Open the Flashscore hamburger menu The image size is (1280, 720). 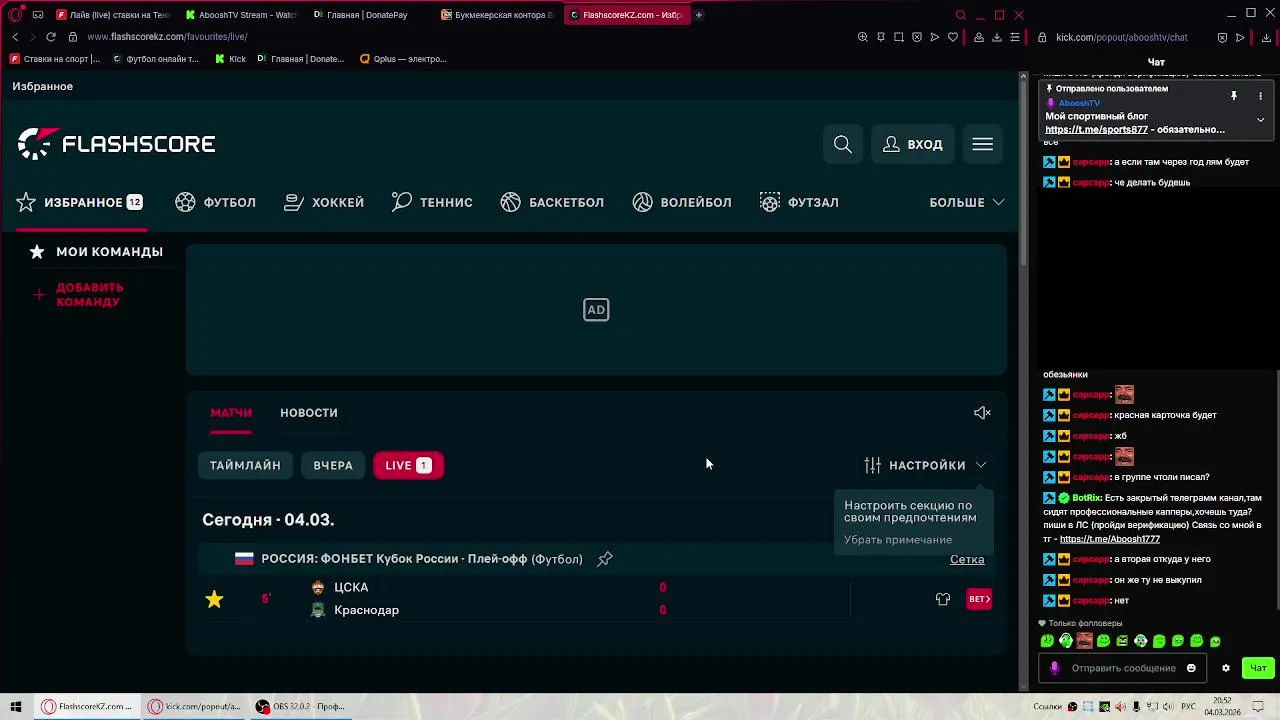[x=983, y=145]
